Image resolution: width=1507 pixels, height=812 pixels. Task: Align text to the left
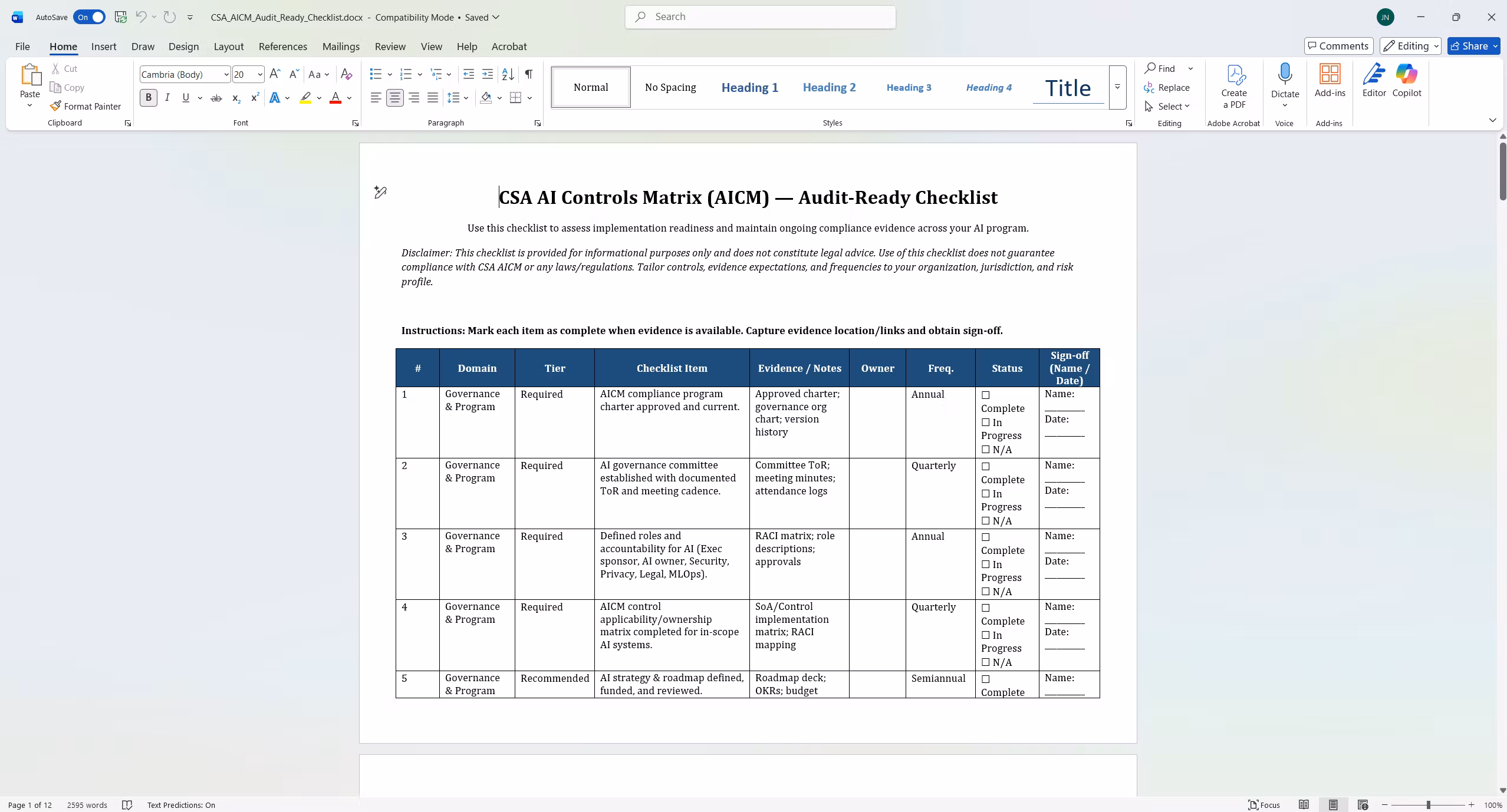376,98
